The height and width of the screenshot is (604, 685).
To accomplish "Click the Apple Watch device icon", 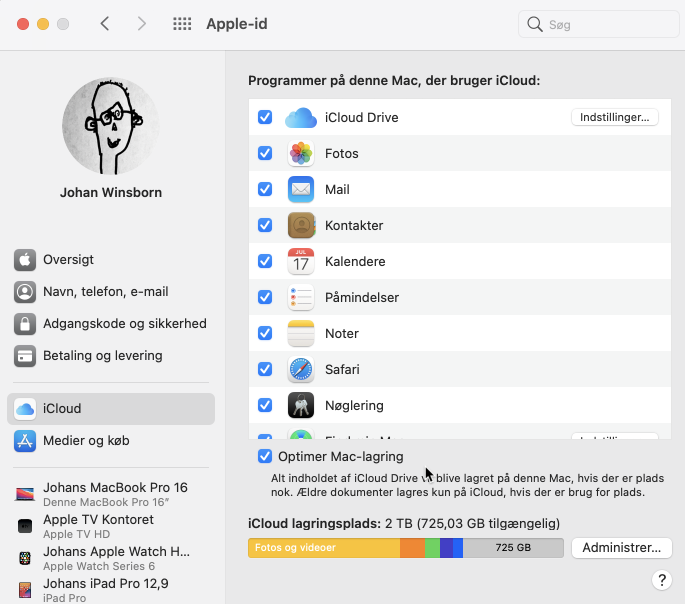I will (25, 558).
